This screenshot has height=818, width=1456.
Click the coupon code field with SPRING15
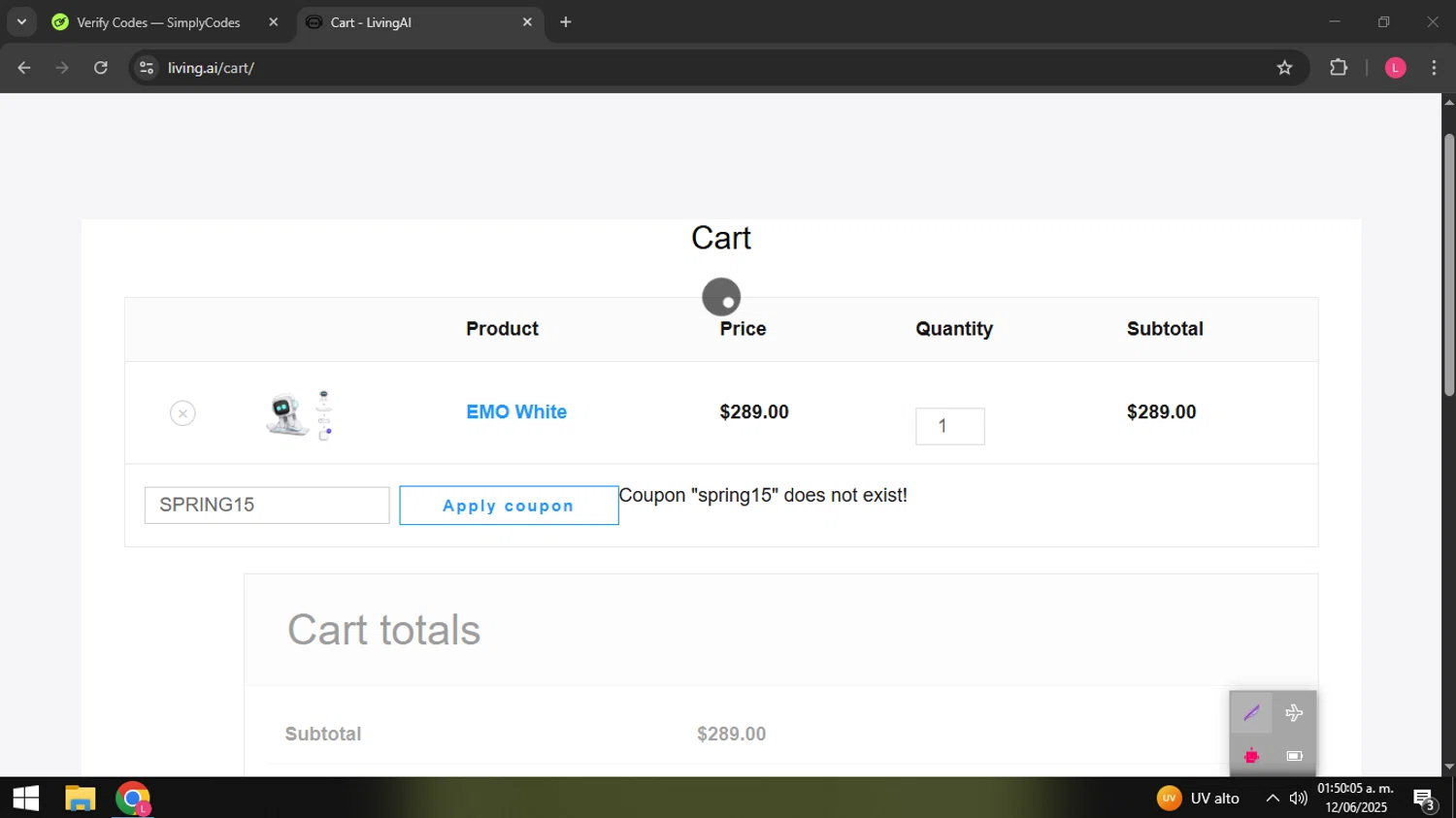click(267, 505)
